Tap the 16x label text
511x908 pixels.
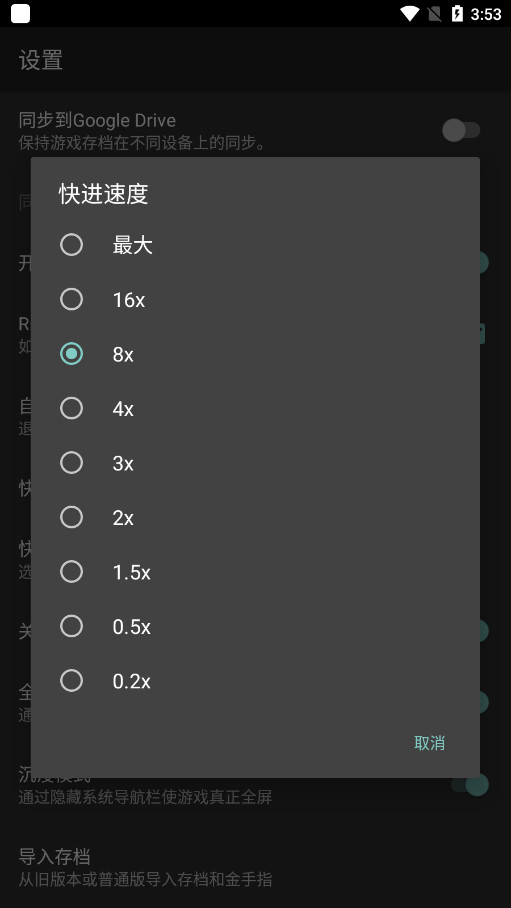pos(129,300)
